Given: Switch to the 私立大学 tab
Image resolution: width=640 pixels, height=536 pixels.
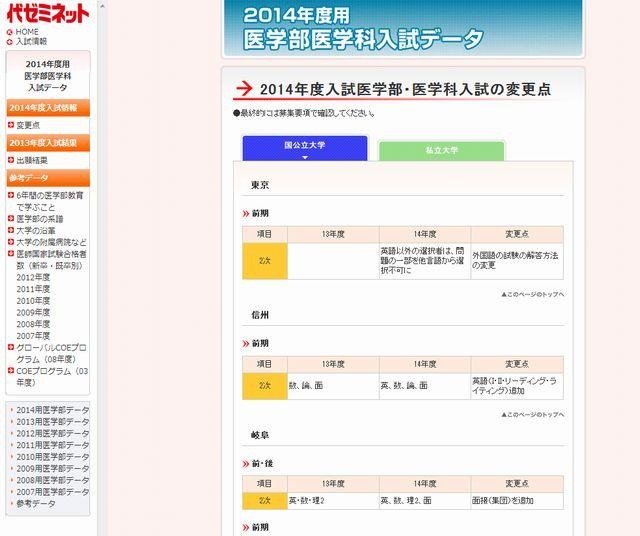Looking at the screenshot, I should (x=442, y=151).
